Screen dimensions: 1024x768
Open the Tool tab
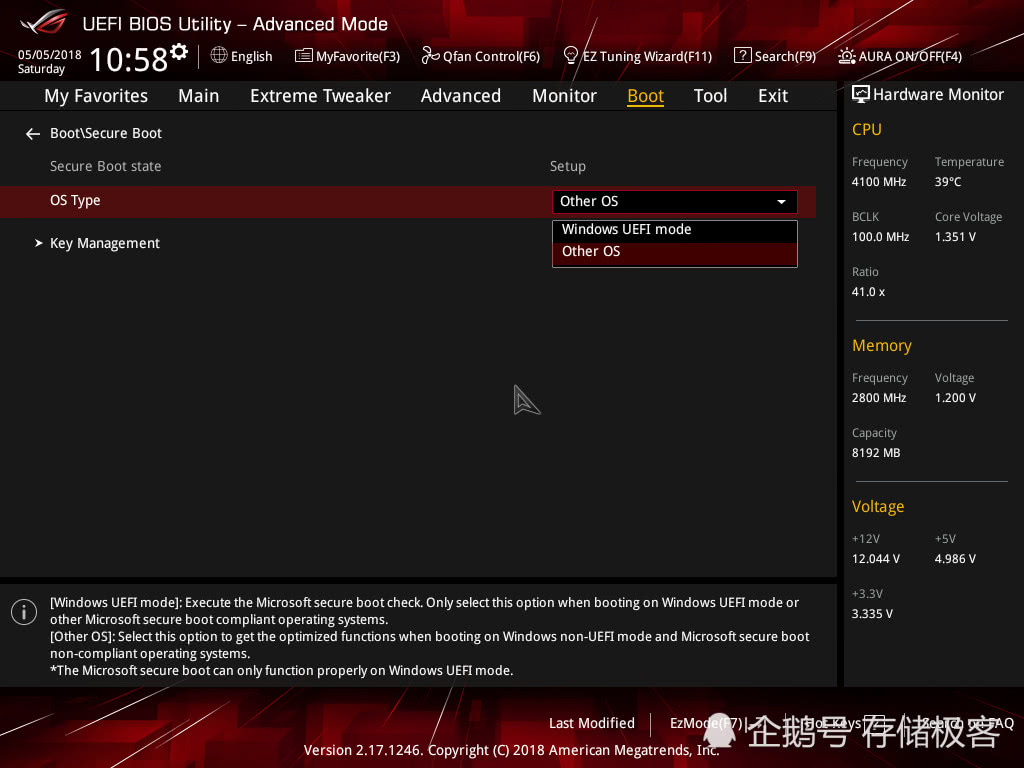710,96
